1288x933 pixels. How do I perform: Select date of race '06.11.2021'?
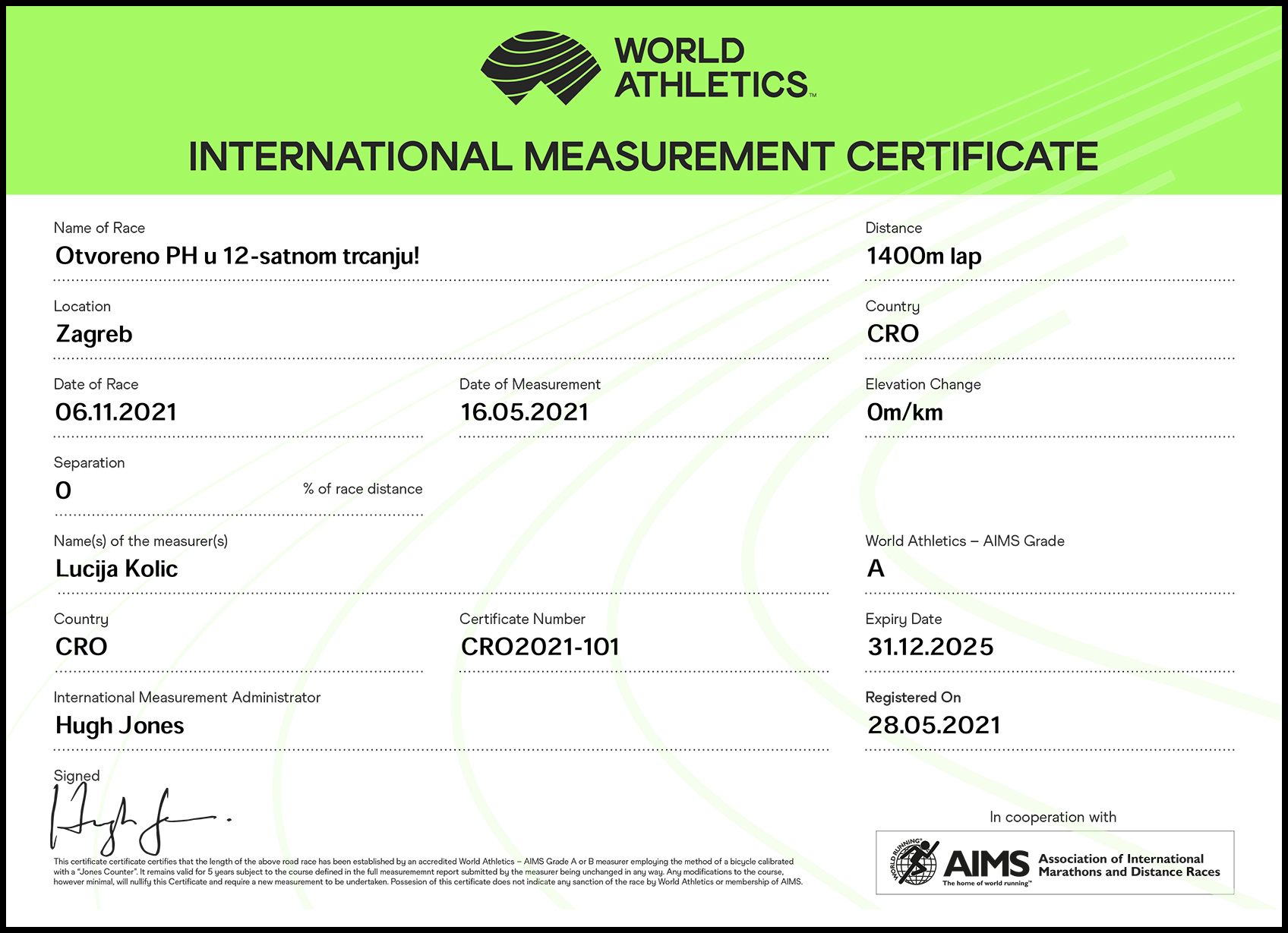pos(116,412)
